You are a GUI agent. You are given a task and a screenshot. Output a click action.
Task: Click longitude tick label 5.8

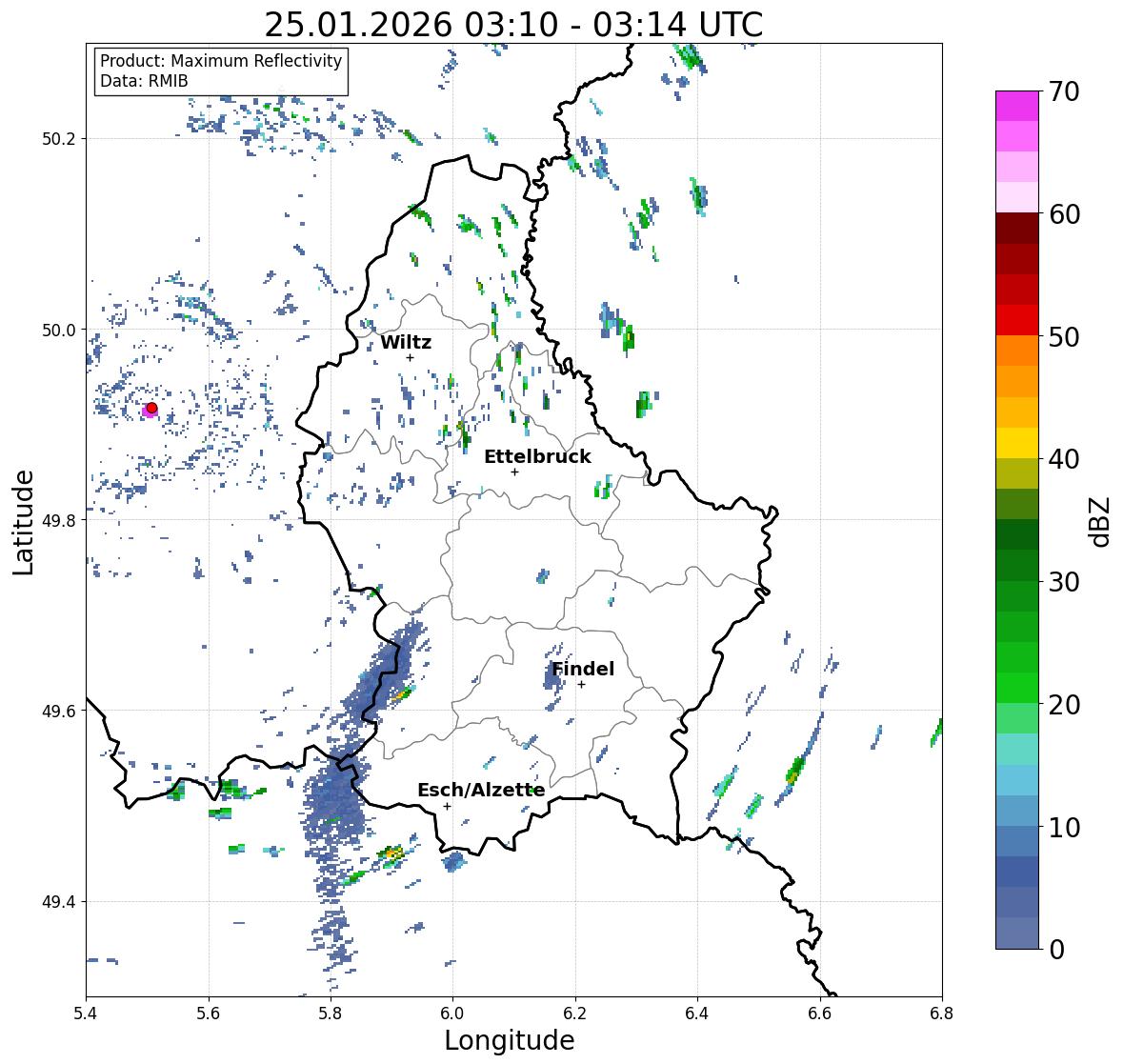pos(331,1014)
